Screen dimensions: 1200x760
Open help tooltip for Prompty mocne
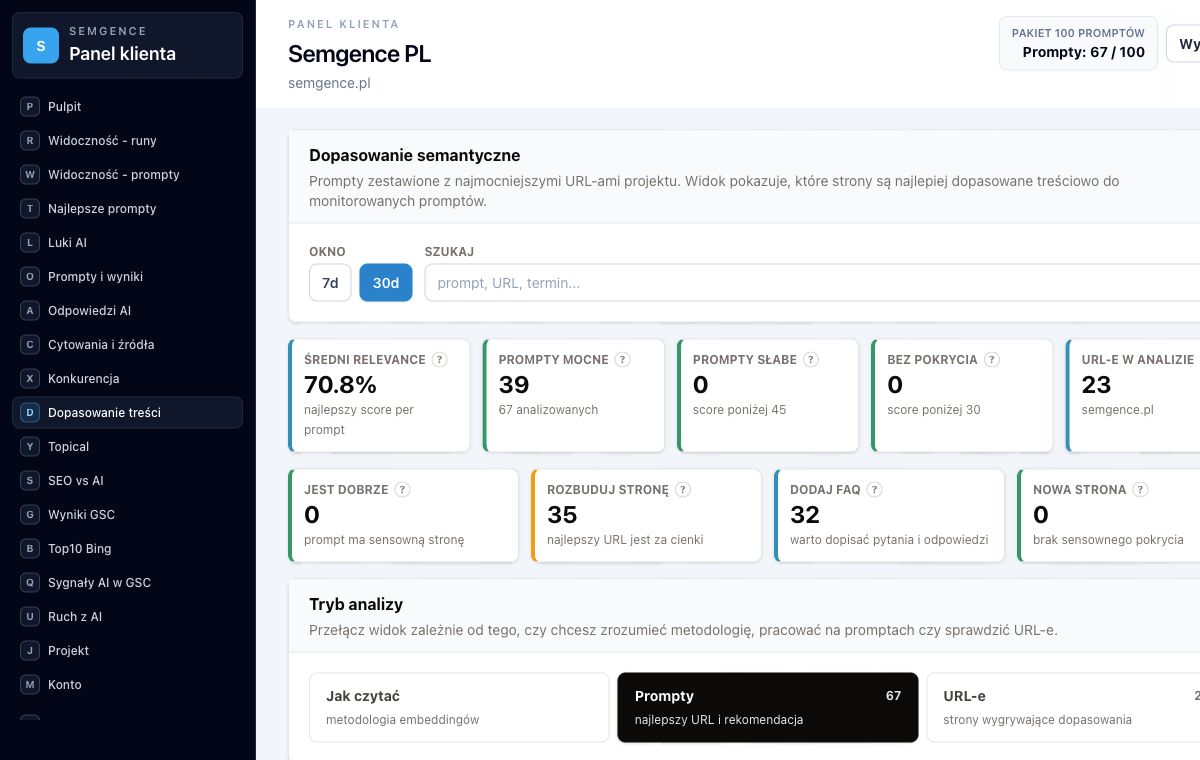click(622, 359)
